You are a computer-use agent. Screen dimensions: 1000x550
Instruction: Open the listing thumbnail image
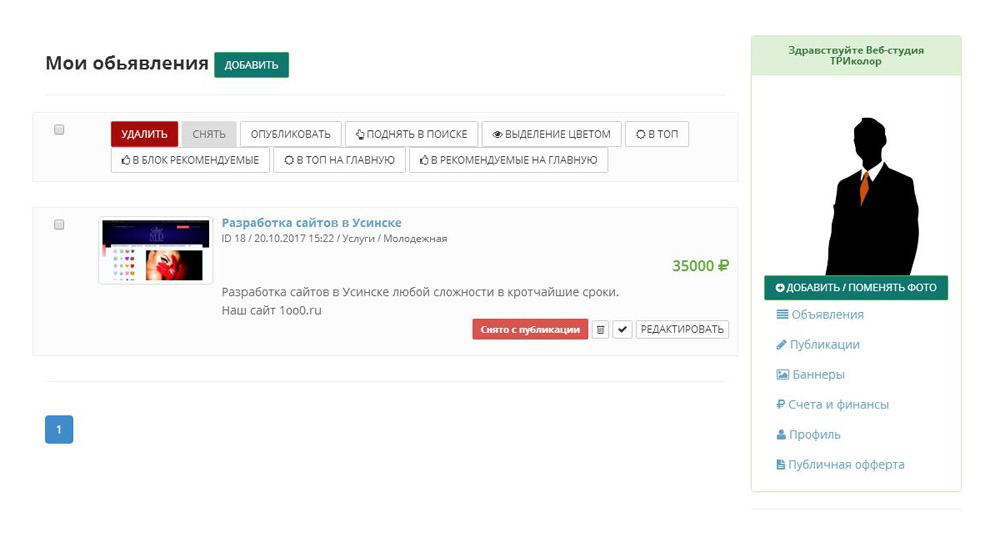(x=156, y=250)
